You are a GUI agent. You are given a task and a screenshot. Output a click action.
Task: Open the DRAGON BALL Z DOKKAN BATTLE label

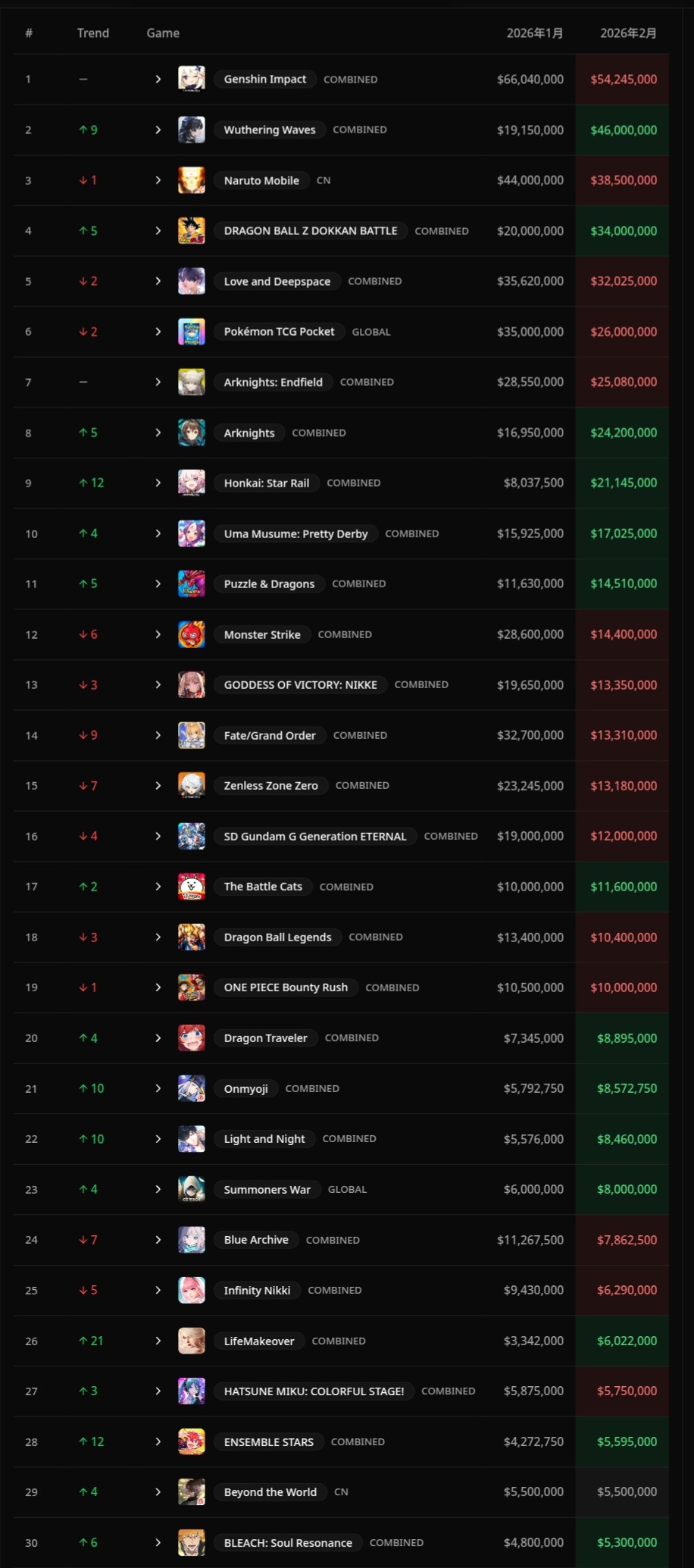click(x=311, y=230)
